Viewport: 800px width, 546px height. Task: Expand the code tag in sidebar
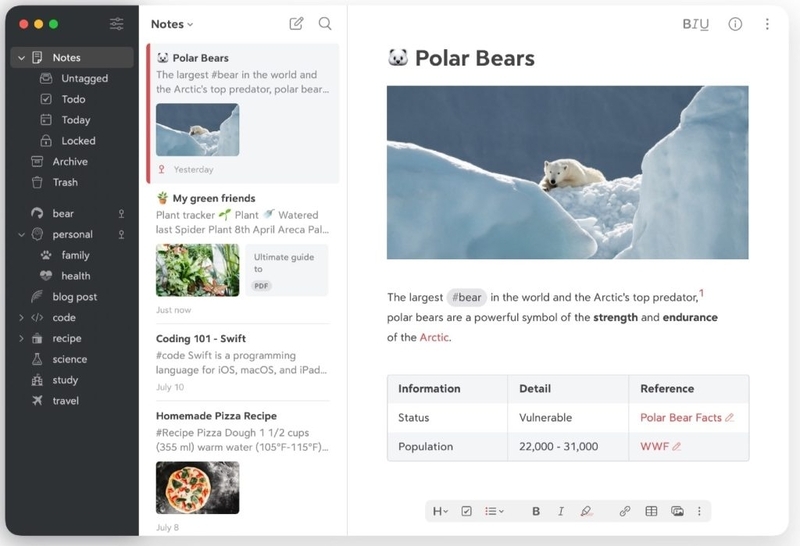[21, 317]
